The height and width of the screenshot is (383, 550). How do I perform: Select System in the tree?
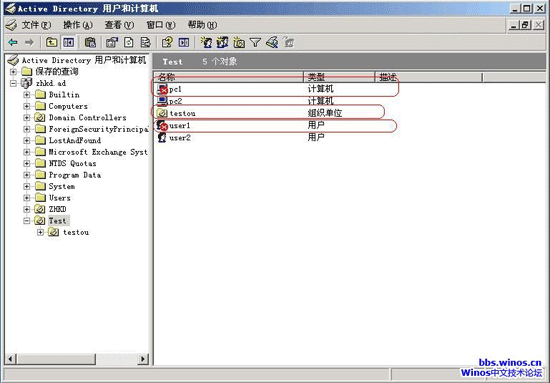(x=62, y=186)
